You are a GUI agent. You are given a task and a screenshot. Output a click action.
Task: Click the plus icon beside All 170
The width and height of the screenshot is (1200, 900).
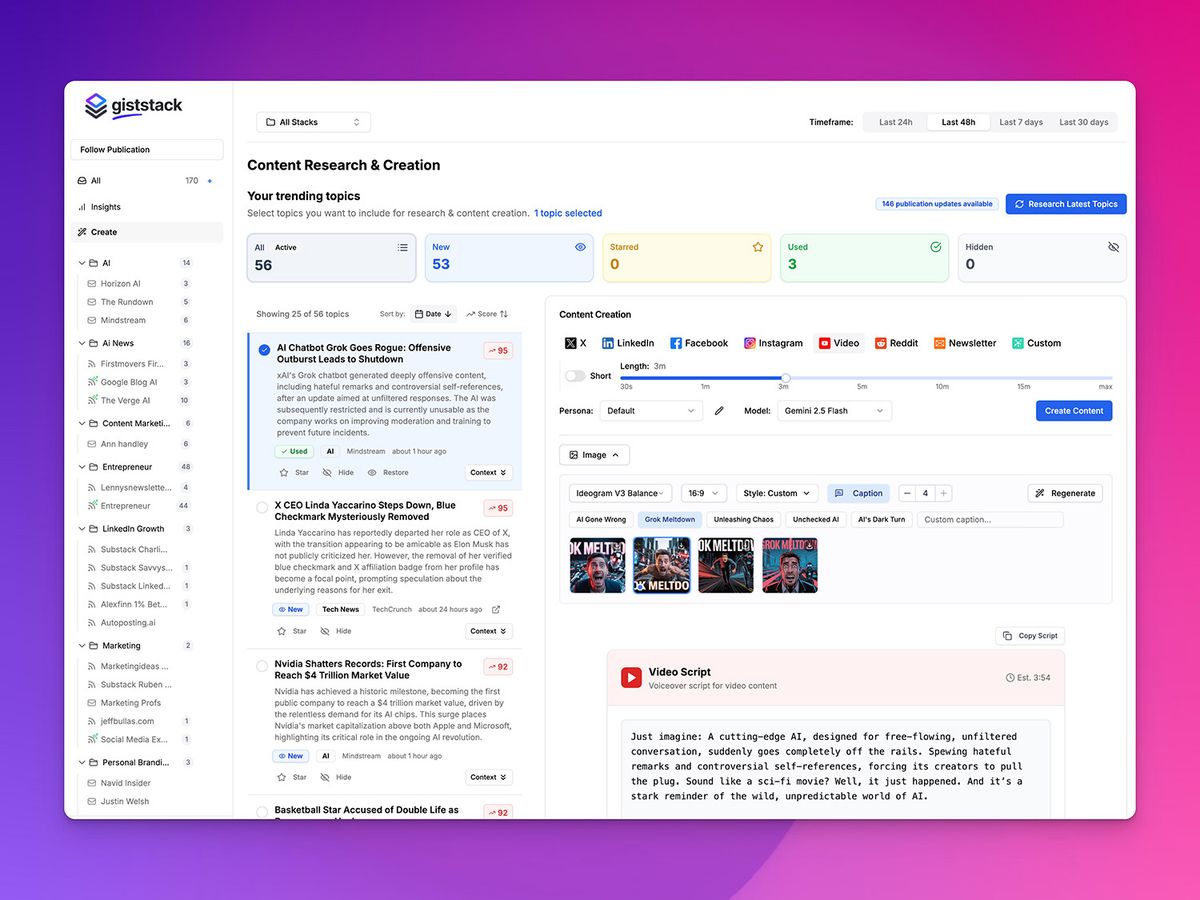click(x=209, y=181)
